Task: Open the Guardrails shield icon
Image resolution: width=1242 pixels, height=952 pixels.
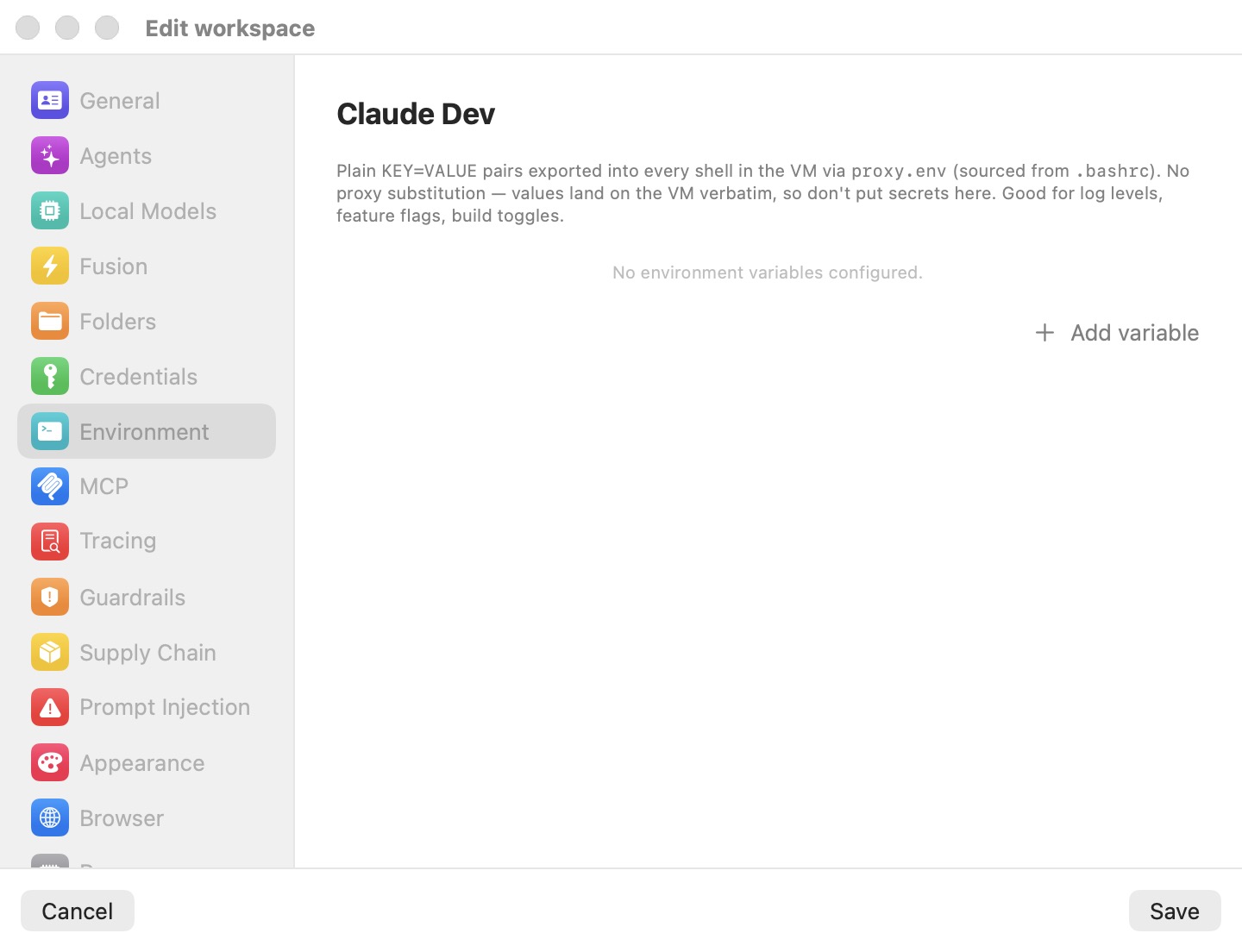Action: pyautogui.click(x=50, y=597)
